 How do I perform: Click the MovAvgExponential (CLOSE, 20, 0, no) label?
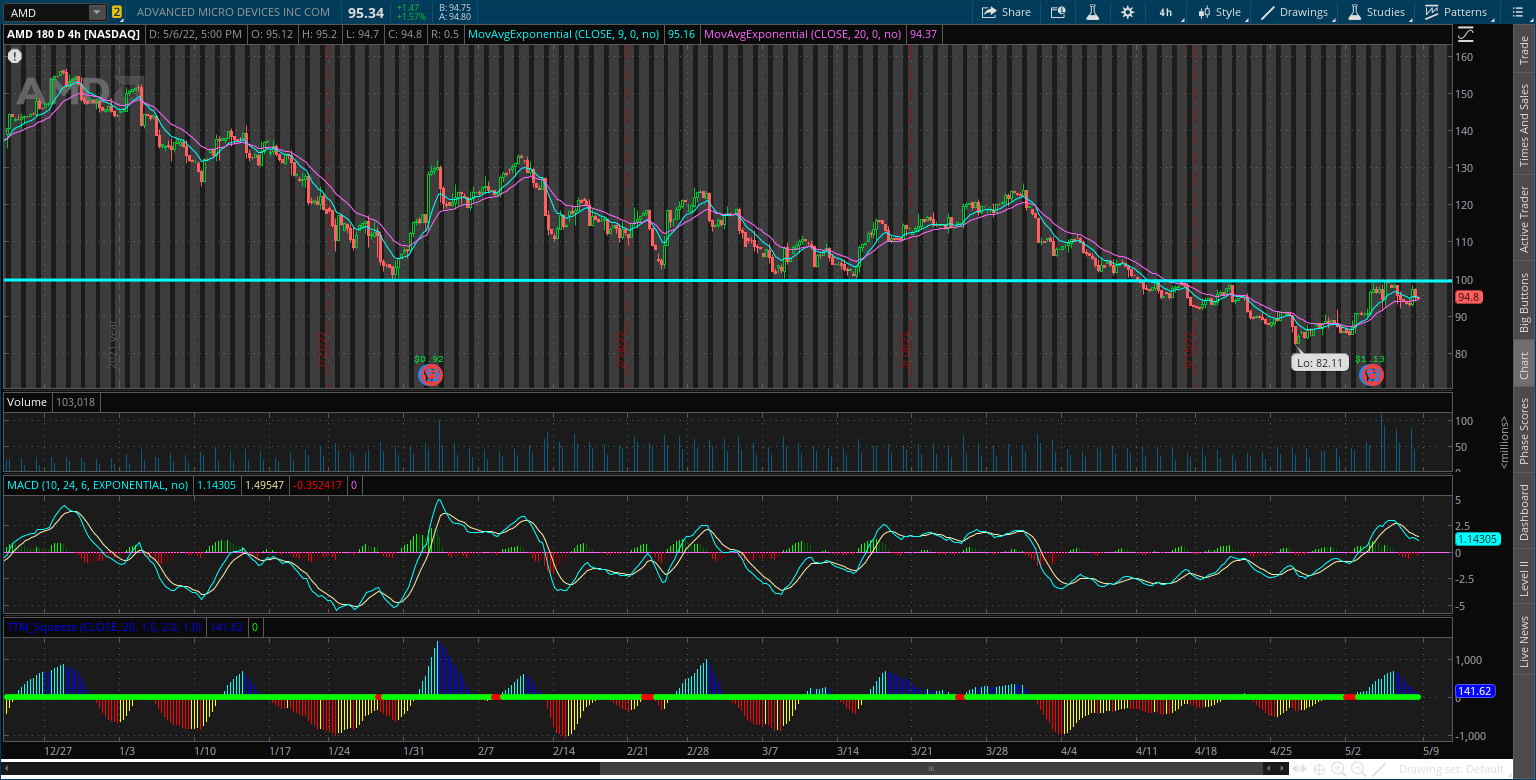coord(804,33)
